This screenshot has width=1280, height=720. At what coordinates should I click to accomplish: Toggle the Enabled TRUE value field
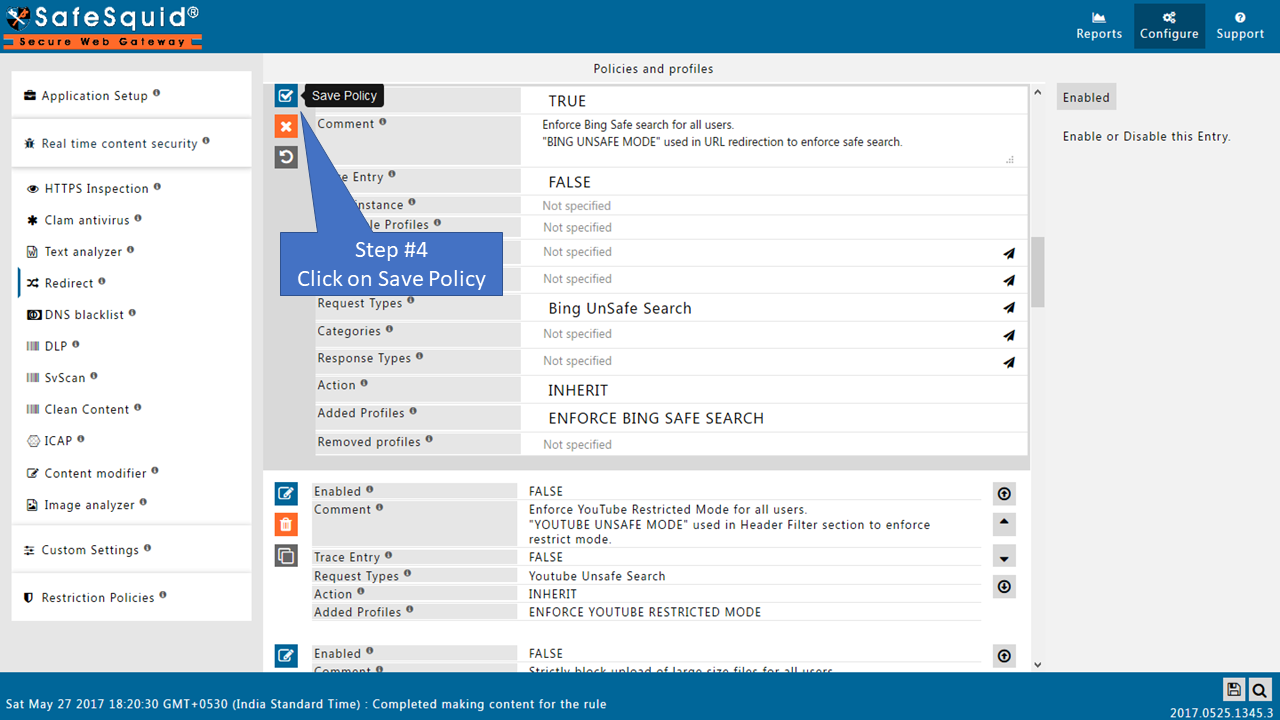click(773, 101)
